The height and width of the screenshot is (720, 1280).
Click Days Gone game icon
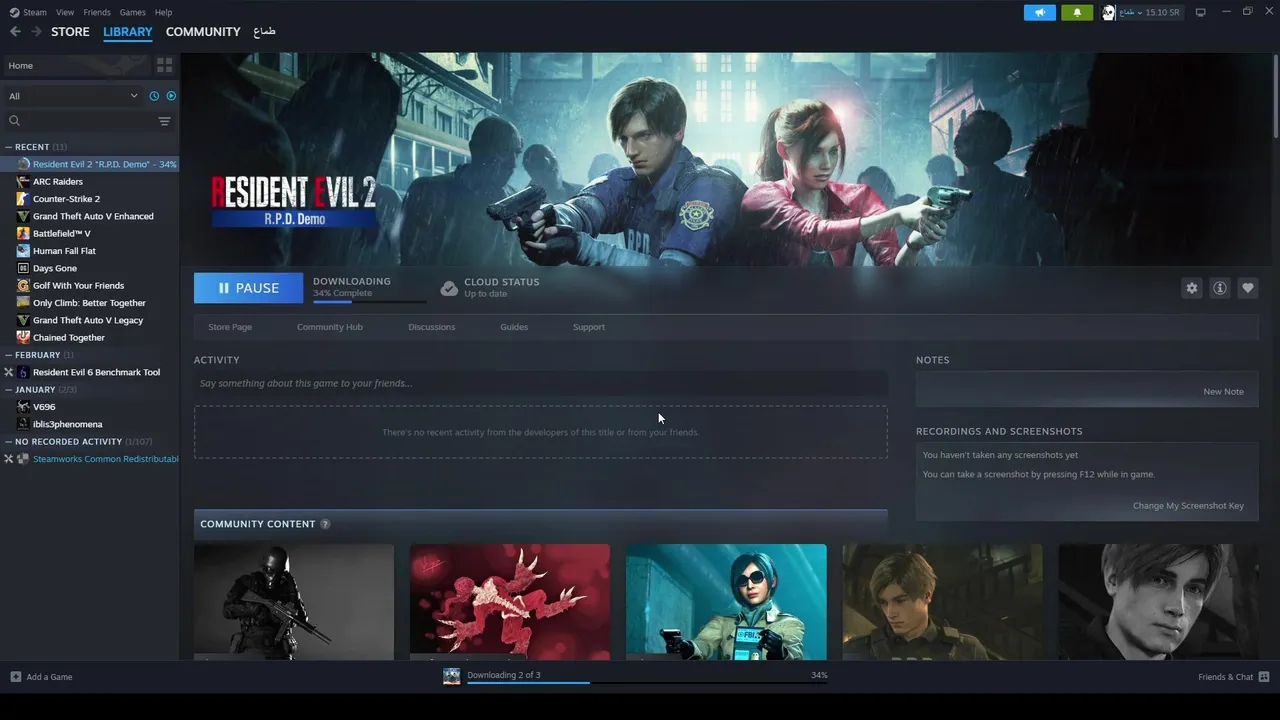23,268
